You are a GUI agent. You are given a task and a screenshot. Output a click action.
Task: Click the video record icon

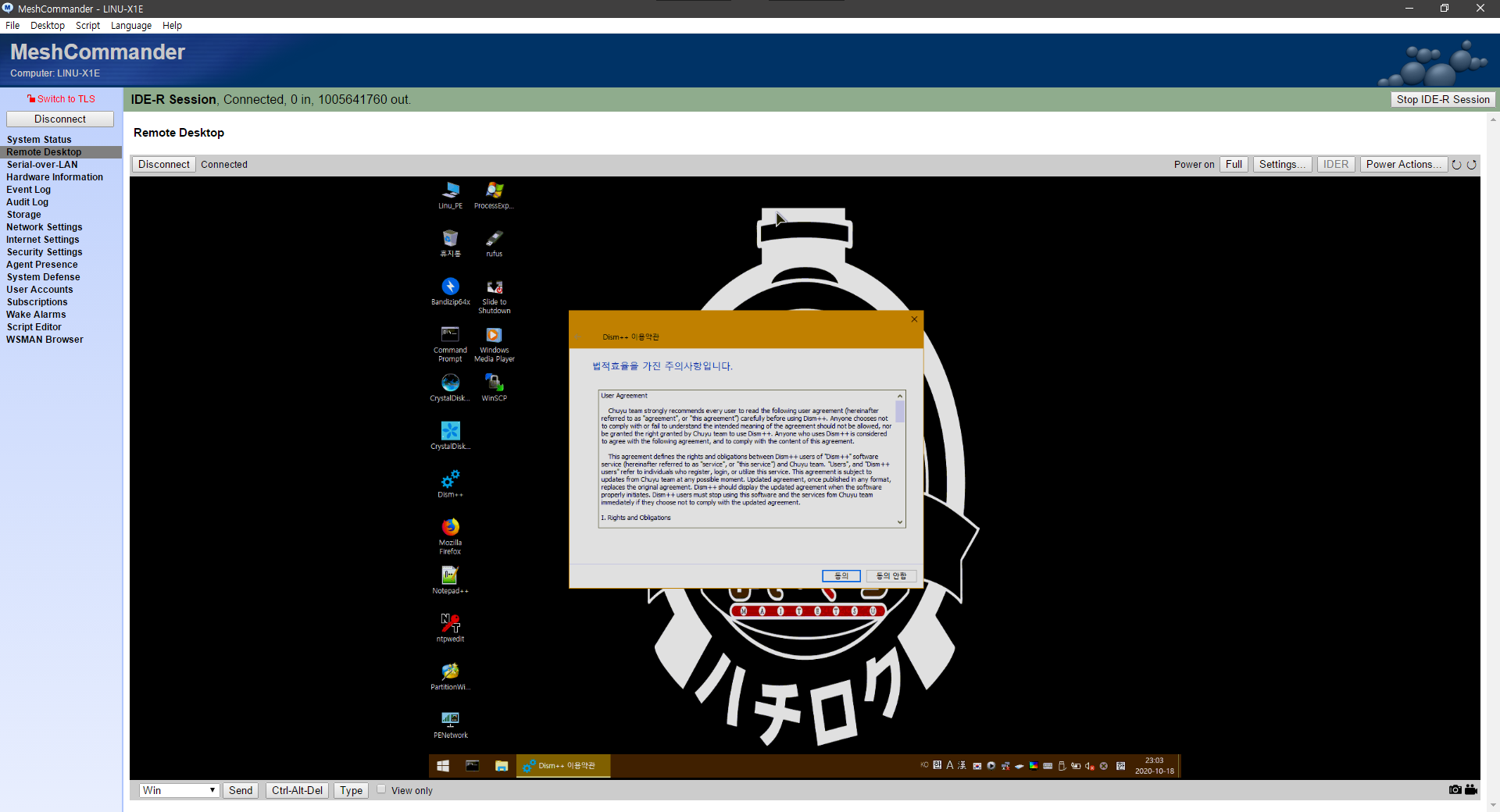[1471, 789]
